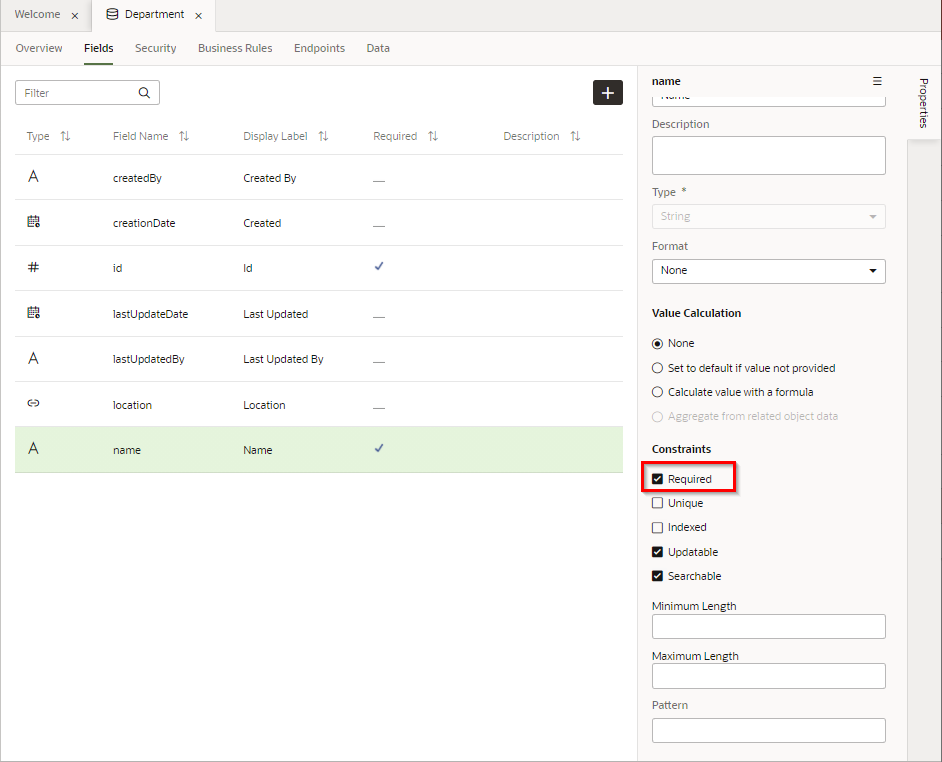Sort by Type column arrows
This screenshot has height=762, width=942.
coord(65,136)
